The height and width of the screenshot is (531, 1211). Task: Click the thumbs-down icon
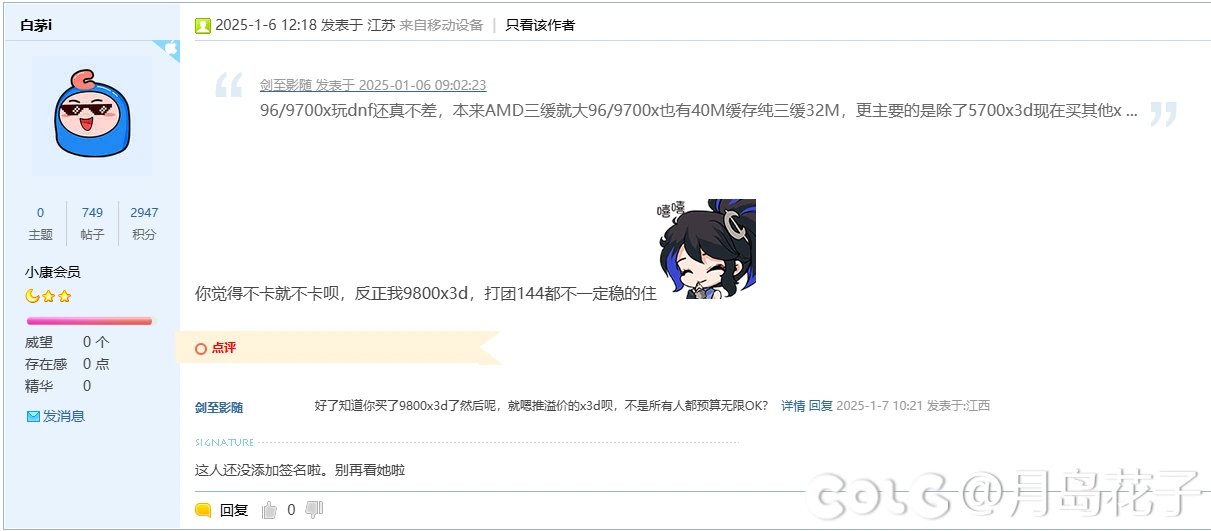314,510
